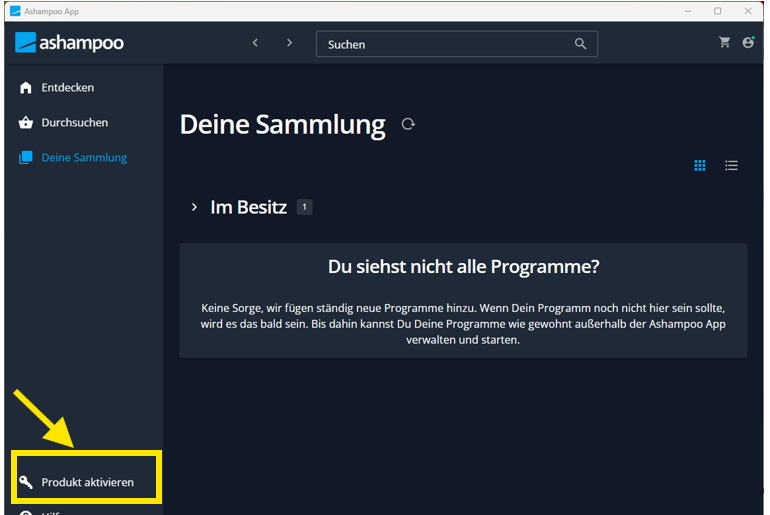Switch to grid view

click(x=700, y=165)
